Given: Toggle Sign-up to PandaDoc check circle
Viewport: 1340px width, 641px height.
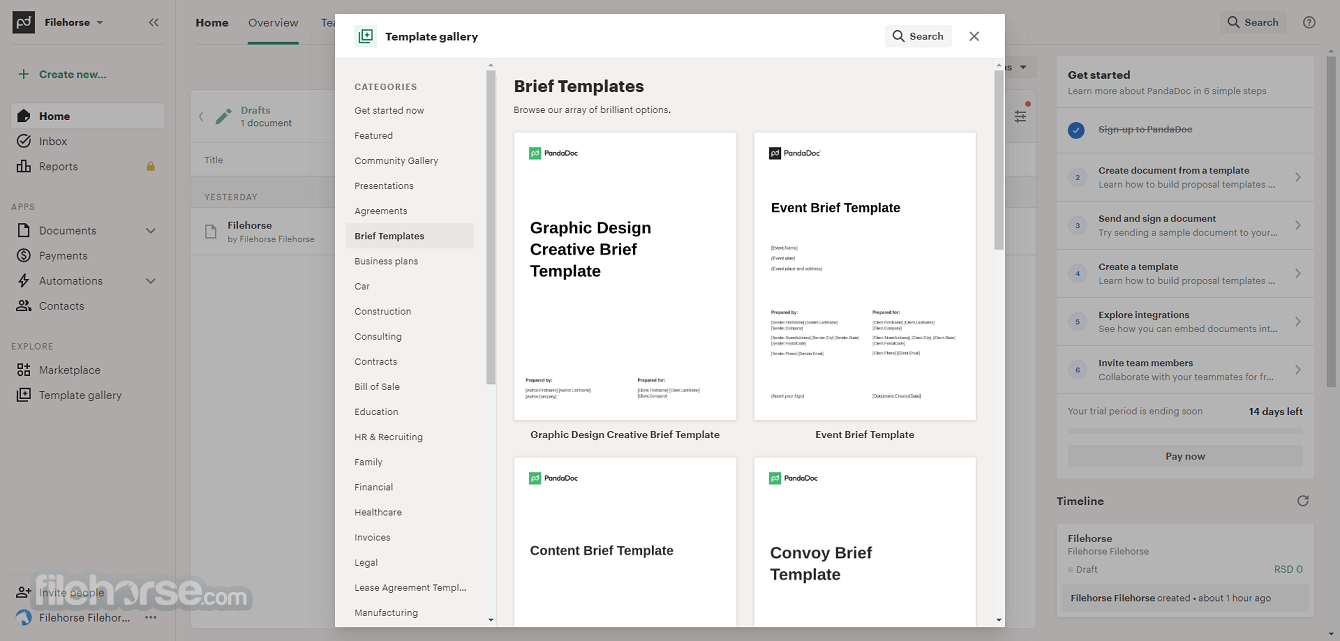Looking at the screenshot, I should point(1076,130).
